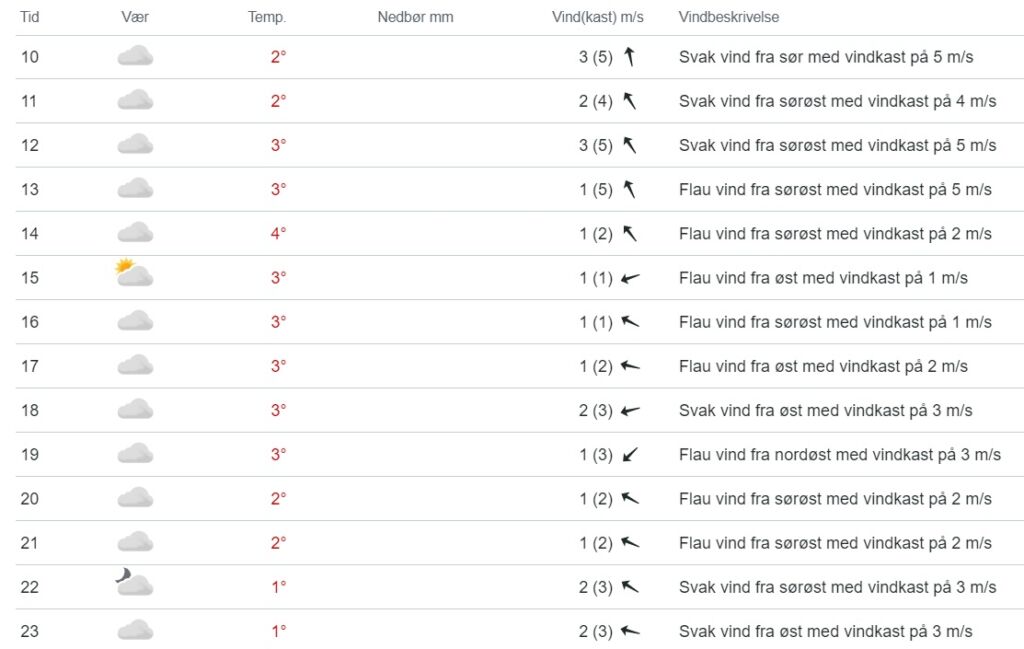The height and width of the screenshot is (649, 1024).
Task: Click the moon cloud icon at hour 22
Action: pos(134,582)
